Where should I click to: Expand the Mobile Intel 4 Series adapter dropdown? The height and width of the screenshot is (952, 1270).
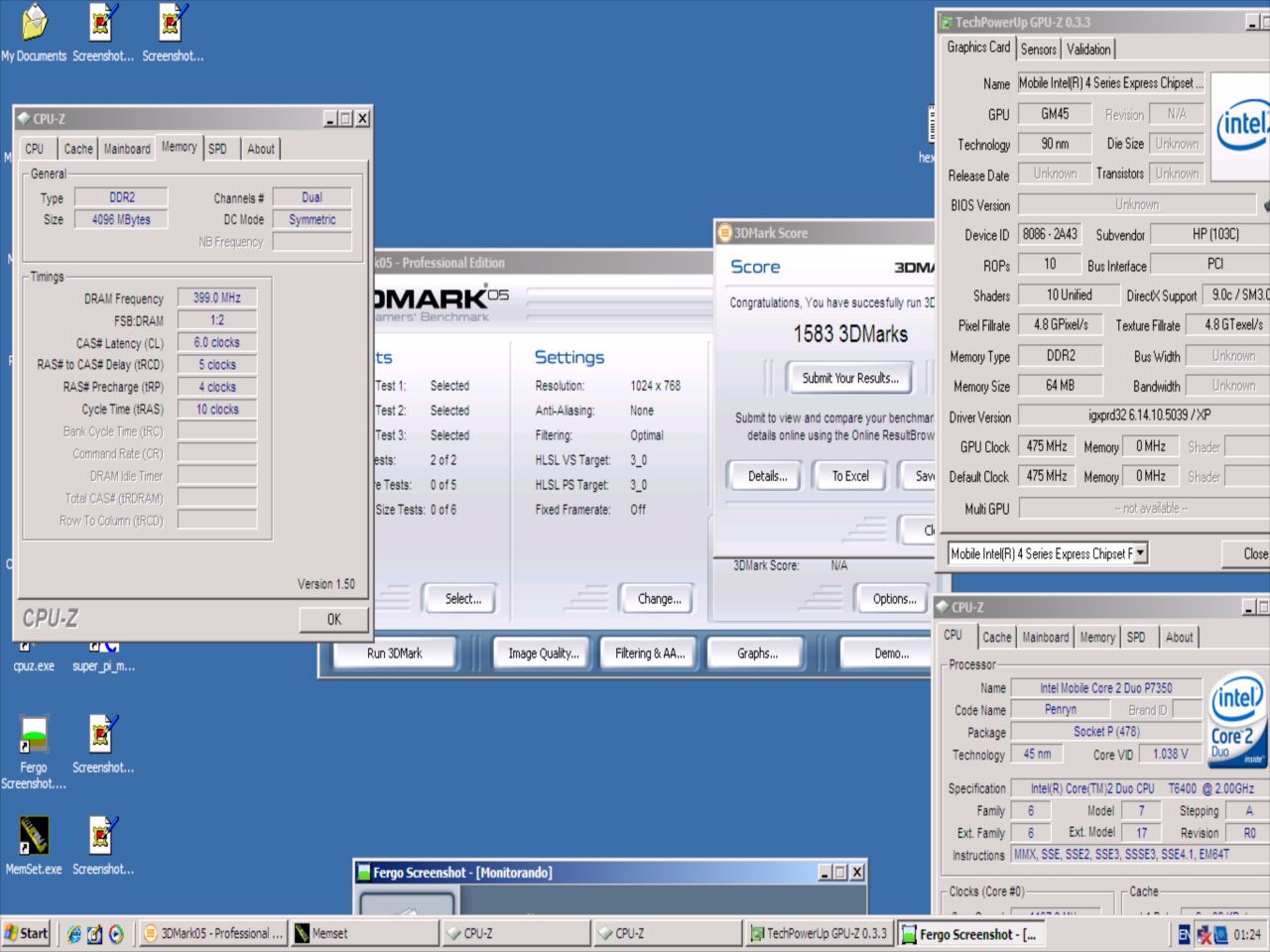(x=1140, y=553)
